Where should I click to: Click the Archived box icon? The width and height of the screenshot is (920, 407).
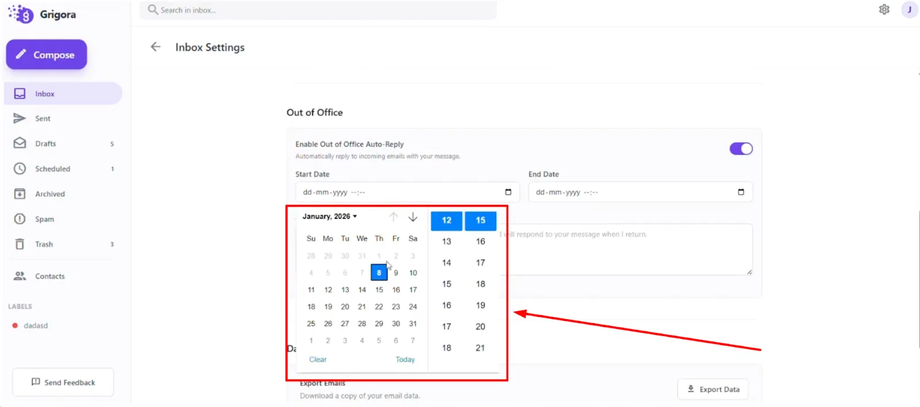click(x=20, y=194)
